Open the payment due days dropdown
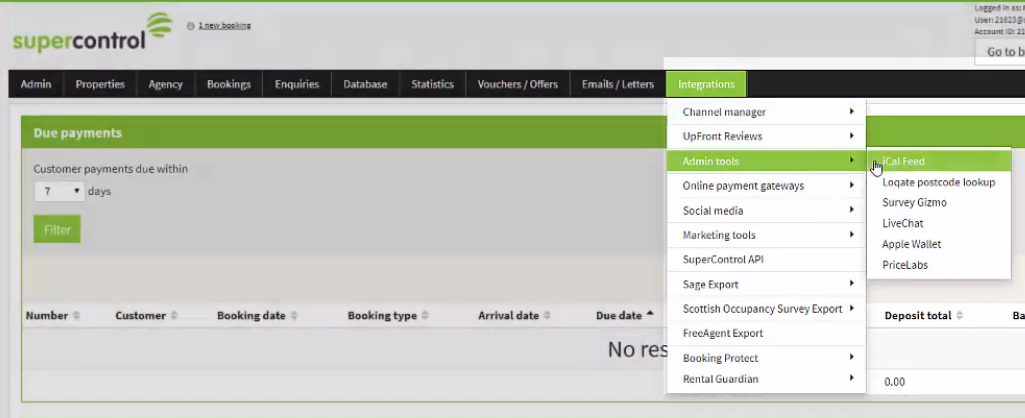Screen dimensions: 1025x418 pos(58,192)
